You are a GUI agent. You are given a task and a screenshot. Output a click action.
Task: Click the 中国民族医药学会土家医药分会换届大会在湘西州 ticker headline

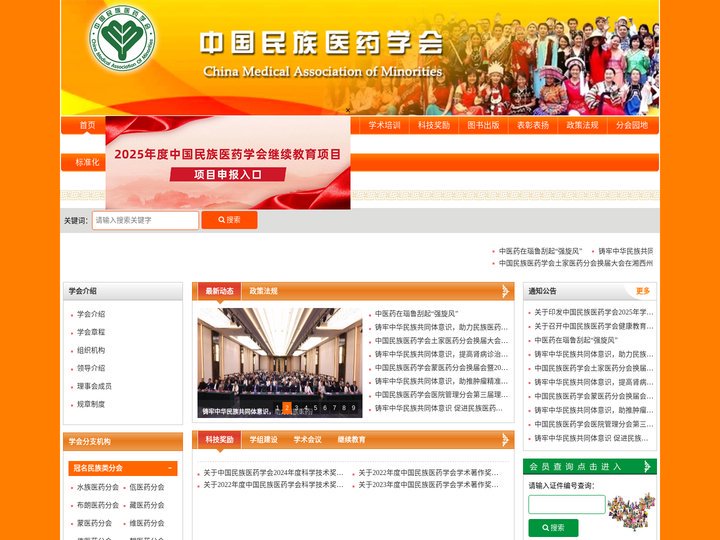pos(576,263)
